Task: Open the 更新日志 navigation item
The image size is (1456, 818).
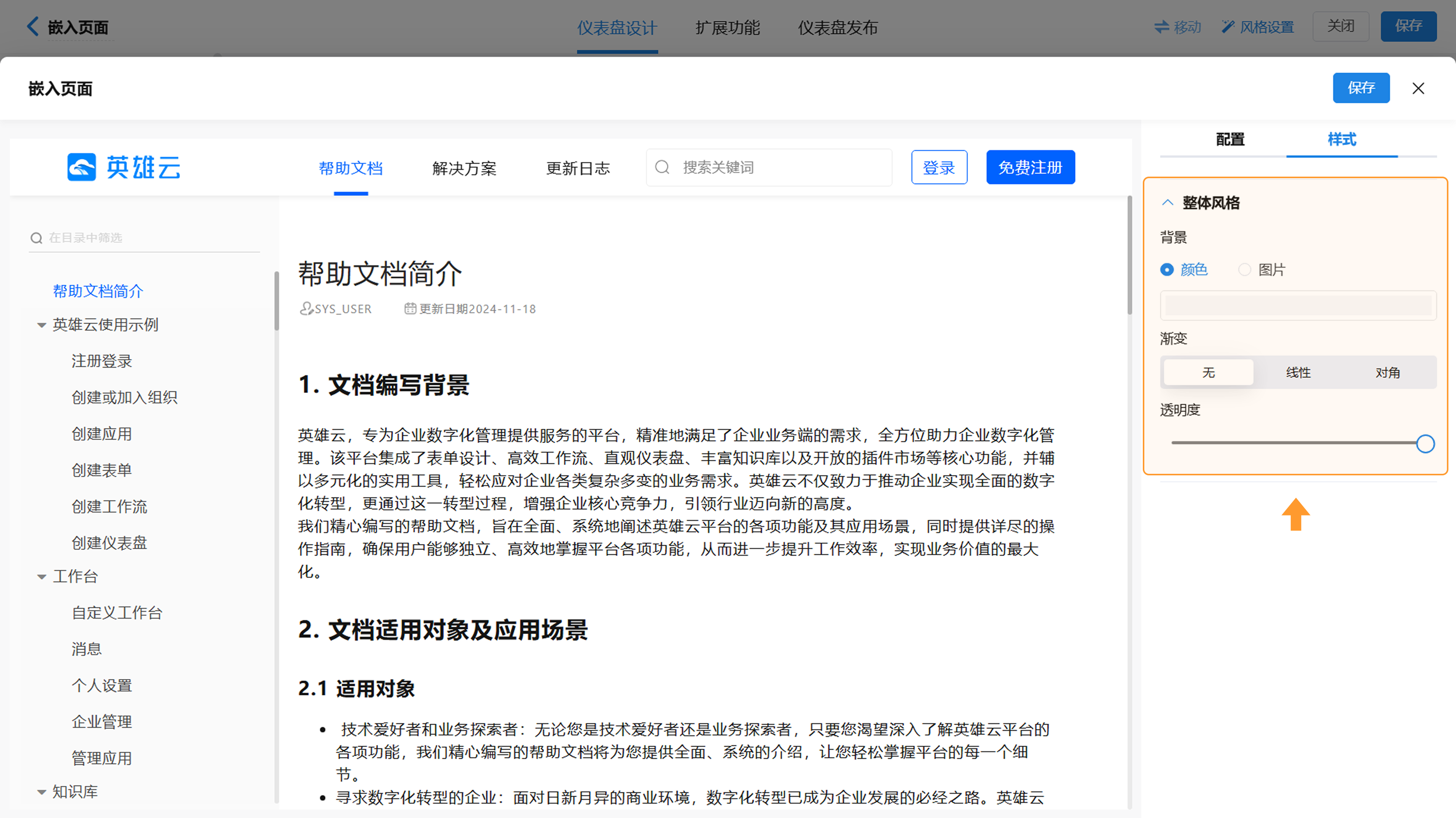Action: (577, 168)
